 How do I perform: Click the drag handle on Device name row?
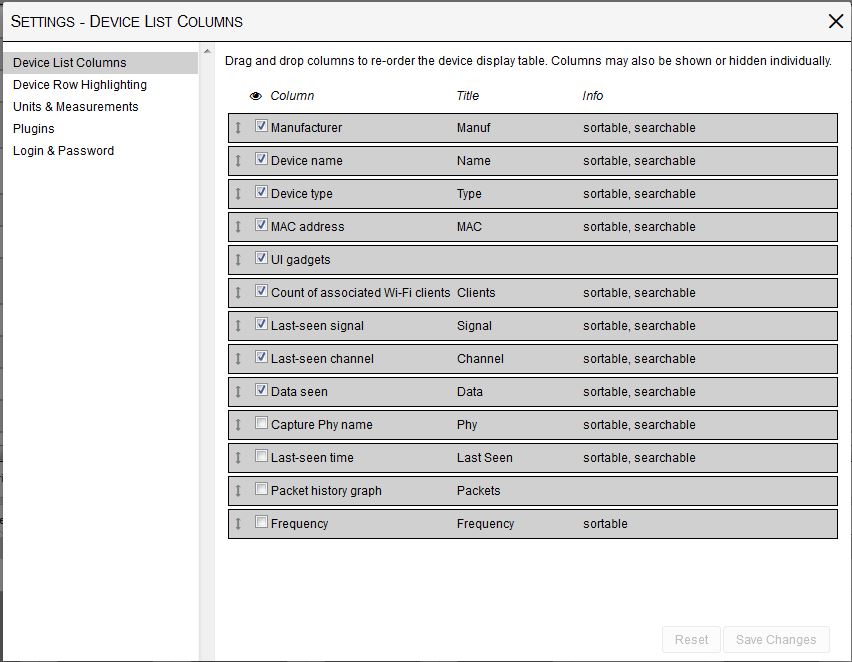[x=238, y=161]
